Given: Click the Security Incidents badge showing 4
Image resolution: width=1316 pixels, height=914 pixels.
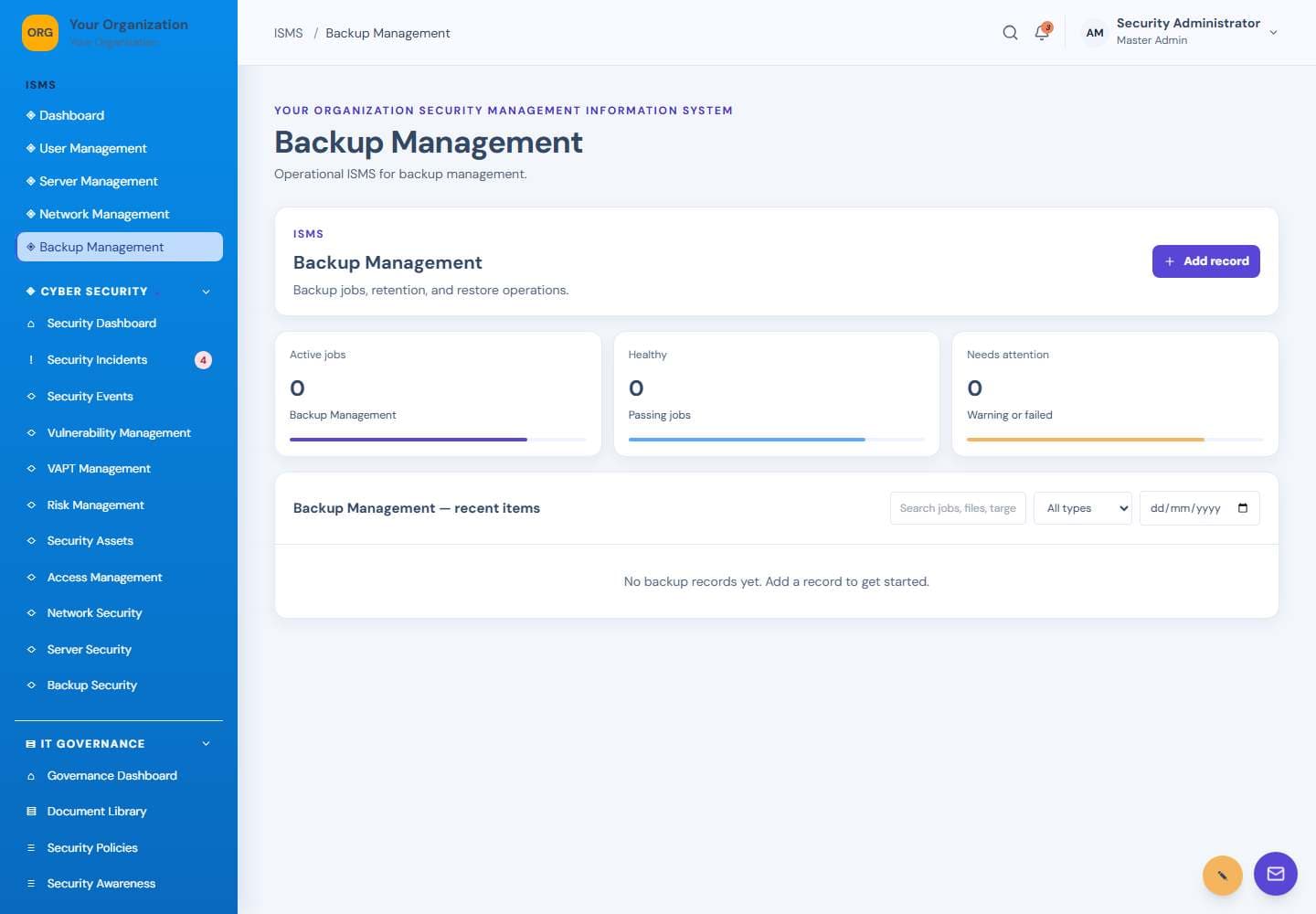Looking at the screenshot, I should [203, 360].
